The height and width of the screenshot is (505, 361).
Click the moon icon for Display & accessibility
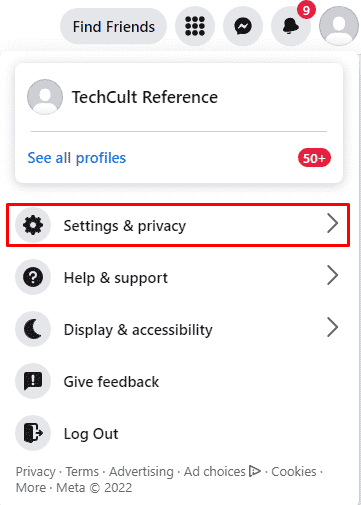(x=33, y=329)
